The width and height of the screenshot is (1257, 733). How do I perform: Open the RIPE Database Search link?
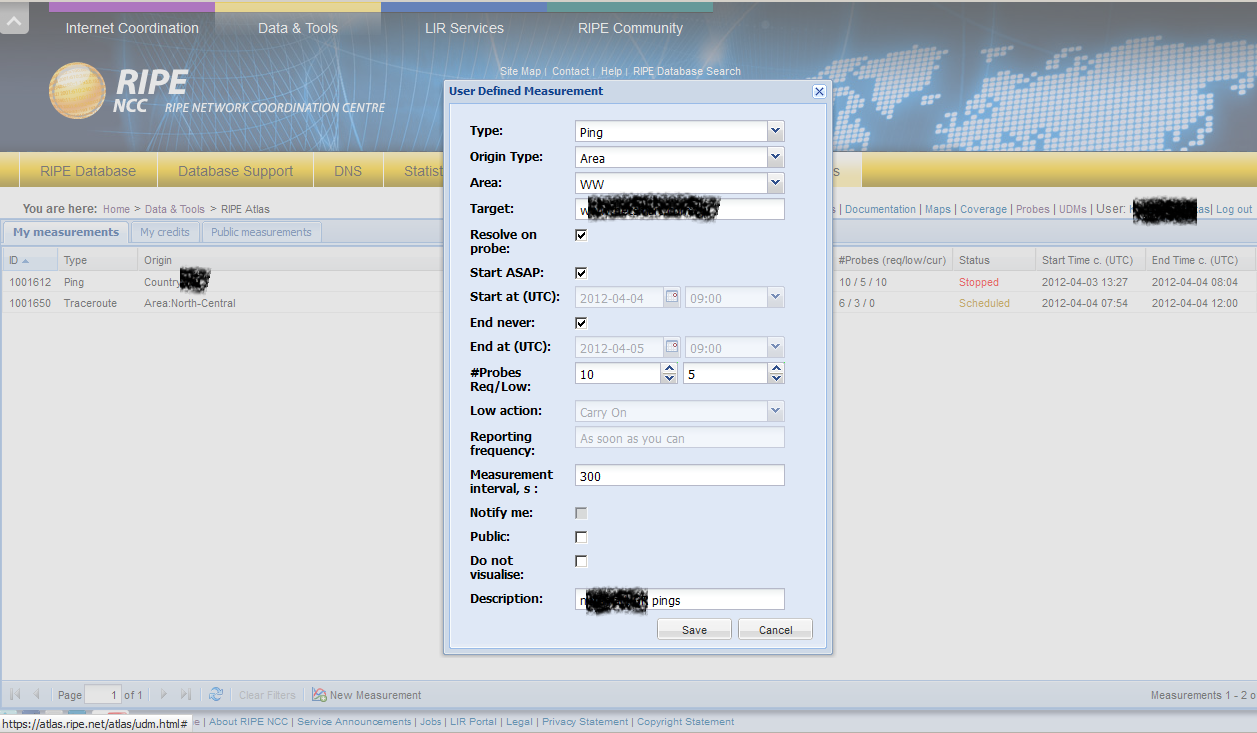687,72
